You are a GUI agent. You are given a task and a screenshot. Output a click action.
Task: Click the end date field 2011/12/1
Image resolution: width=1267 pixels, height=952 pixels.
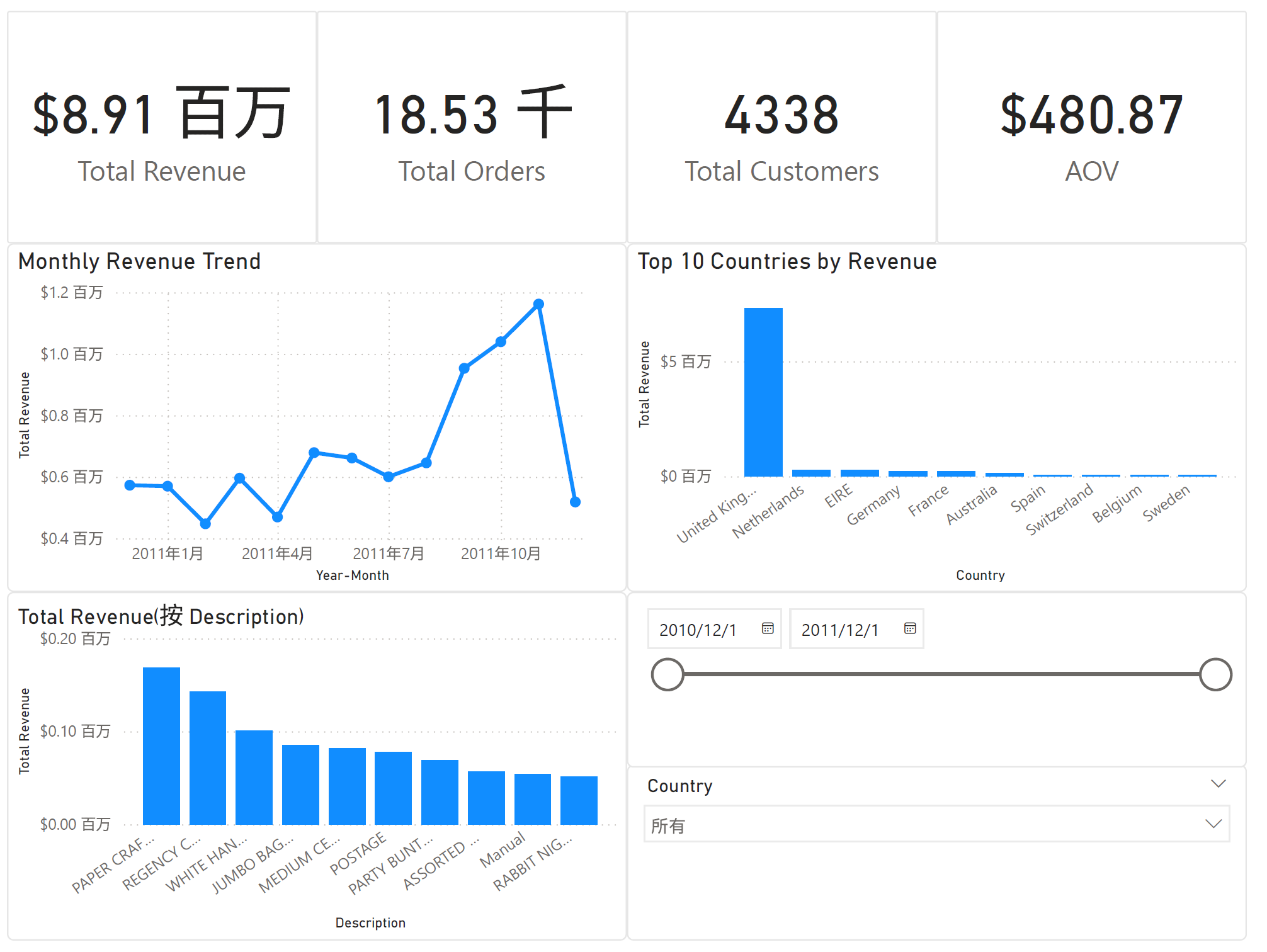click(x=856, y=629)
